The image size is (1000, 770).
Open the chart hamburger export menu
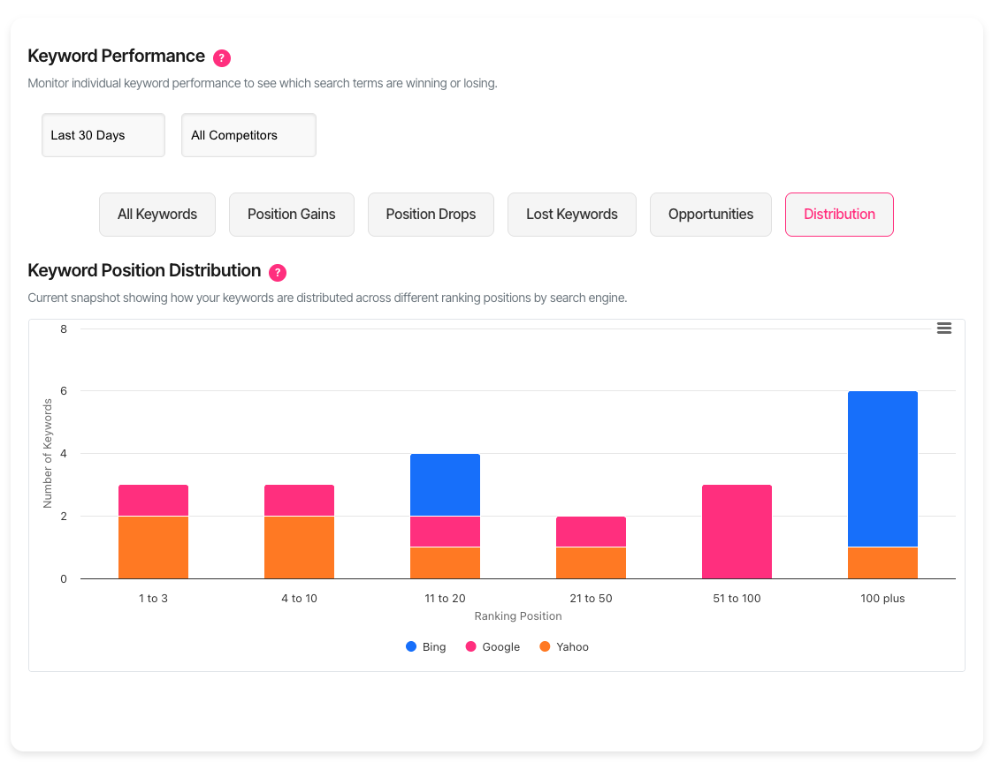[944, 328]
